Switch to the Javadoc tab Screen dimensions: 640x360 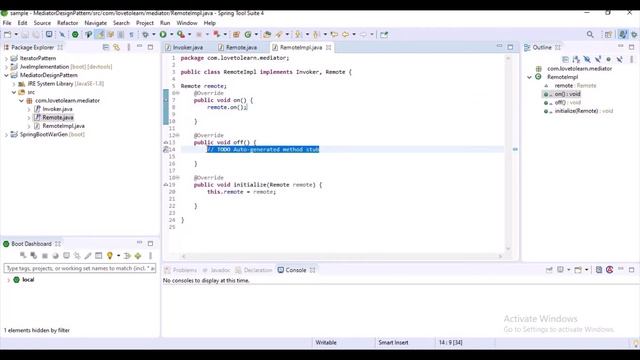pyautogui.click(x=217, y=270)
